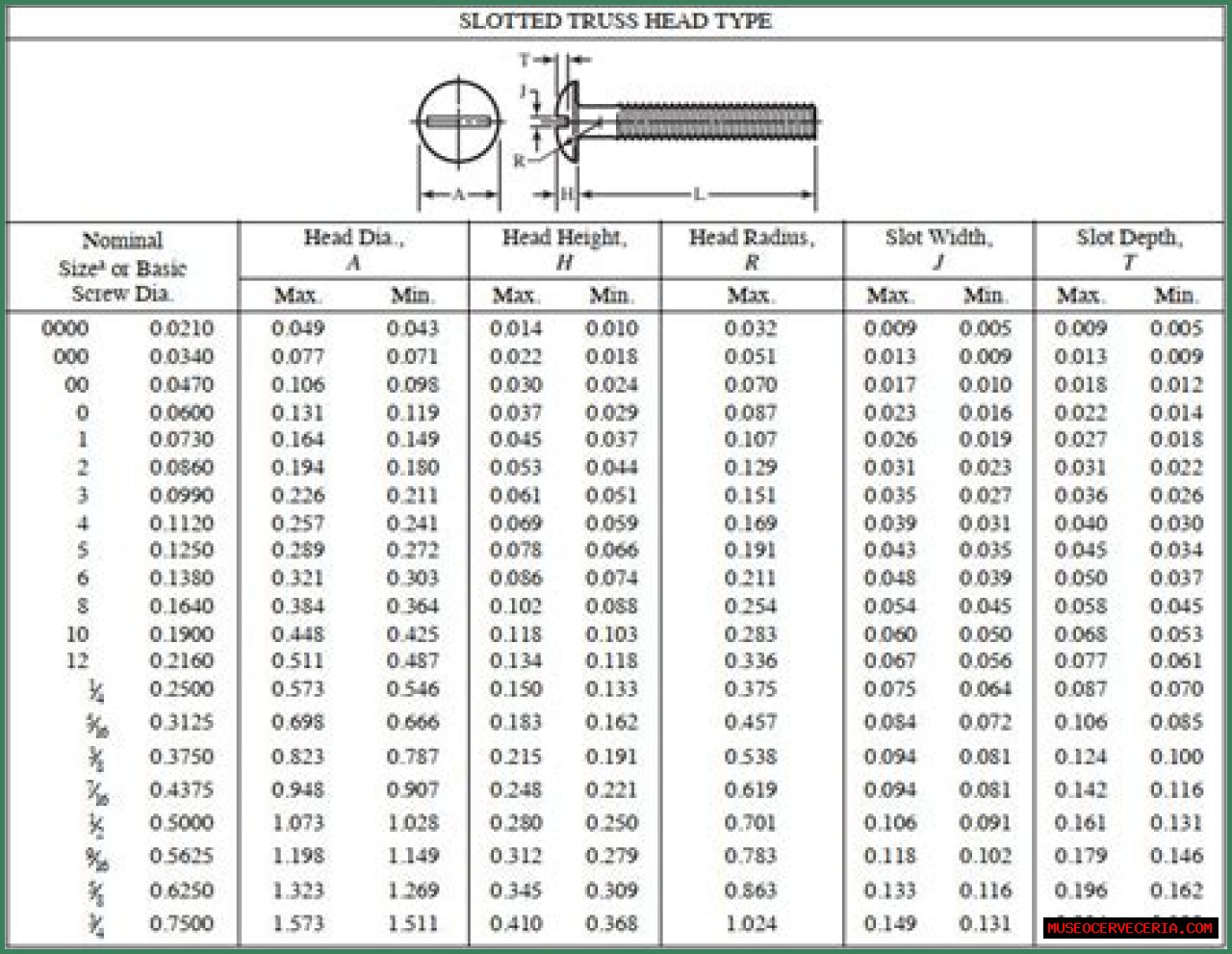Click basic screw diameter "0.1250"
Screen dimensions: 1232x954
181,551
